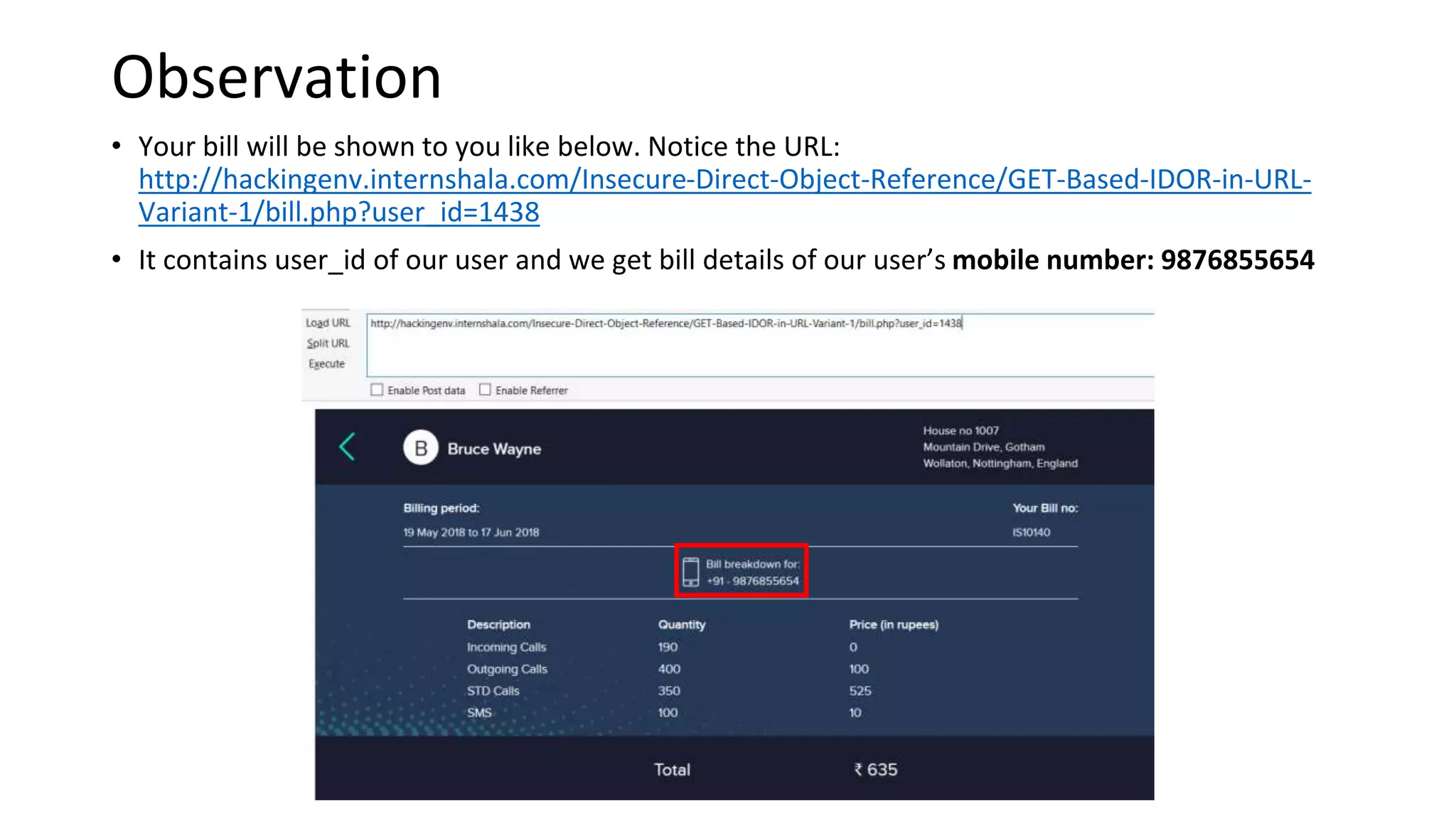Click the green back arrow icon

(347, 447)
